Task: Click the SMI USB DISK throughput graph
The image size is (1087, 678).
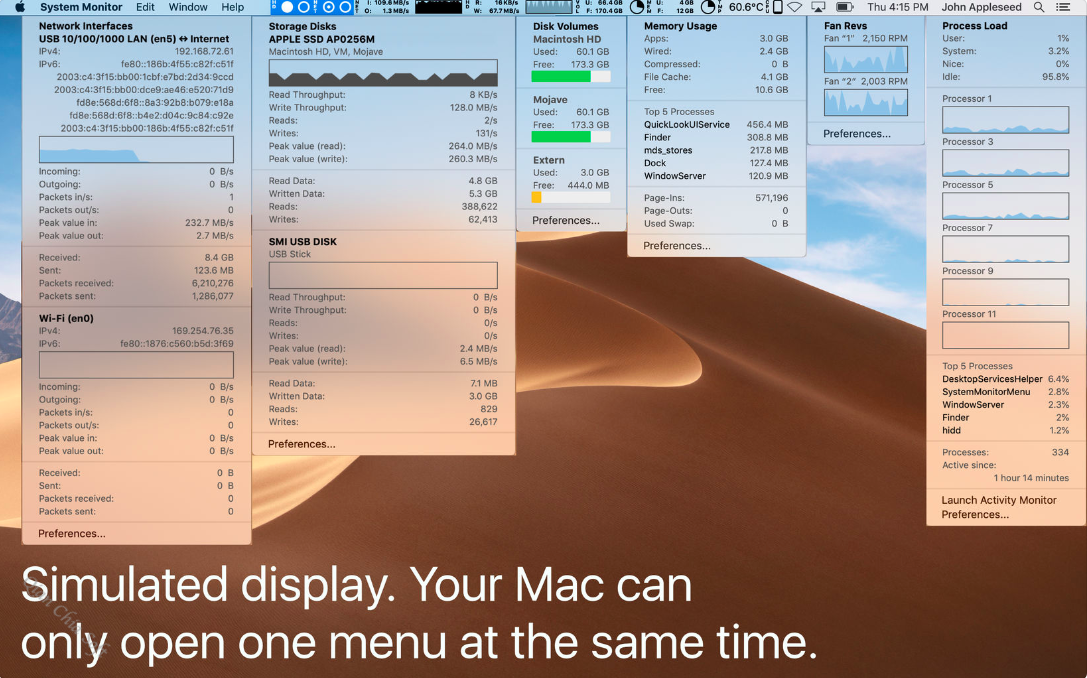Action: click(x=383, y=275)
